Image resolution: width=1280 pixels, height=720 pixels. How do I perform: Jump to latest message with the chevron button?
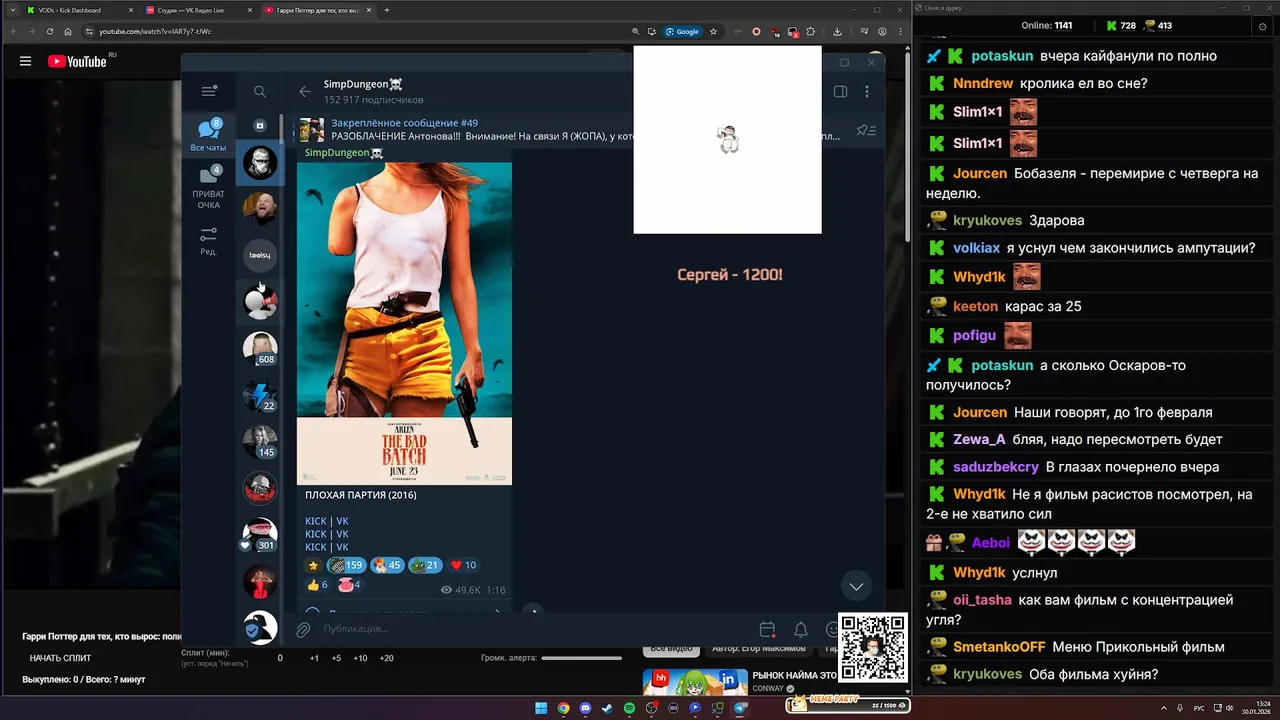pyautogui.click(x=856, y=586)
